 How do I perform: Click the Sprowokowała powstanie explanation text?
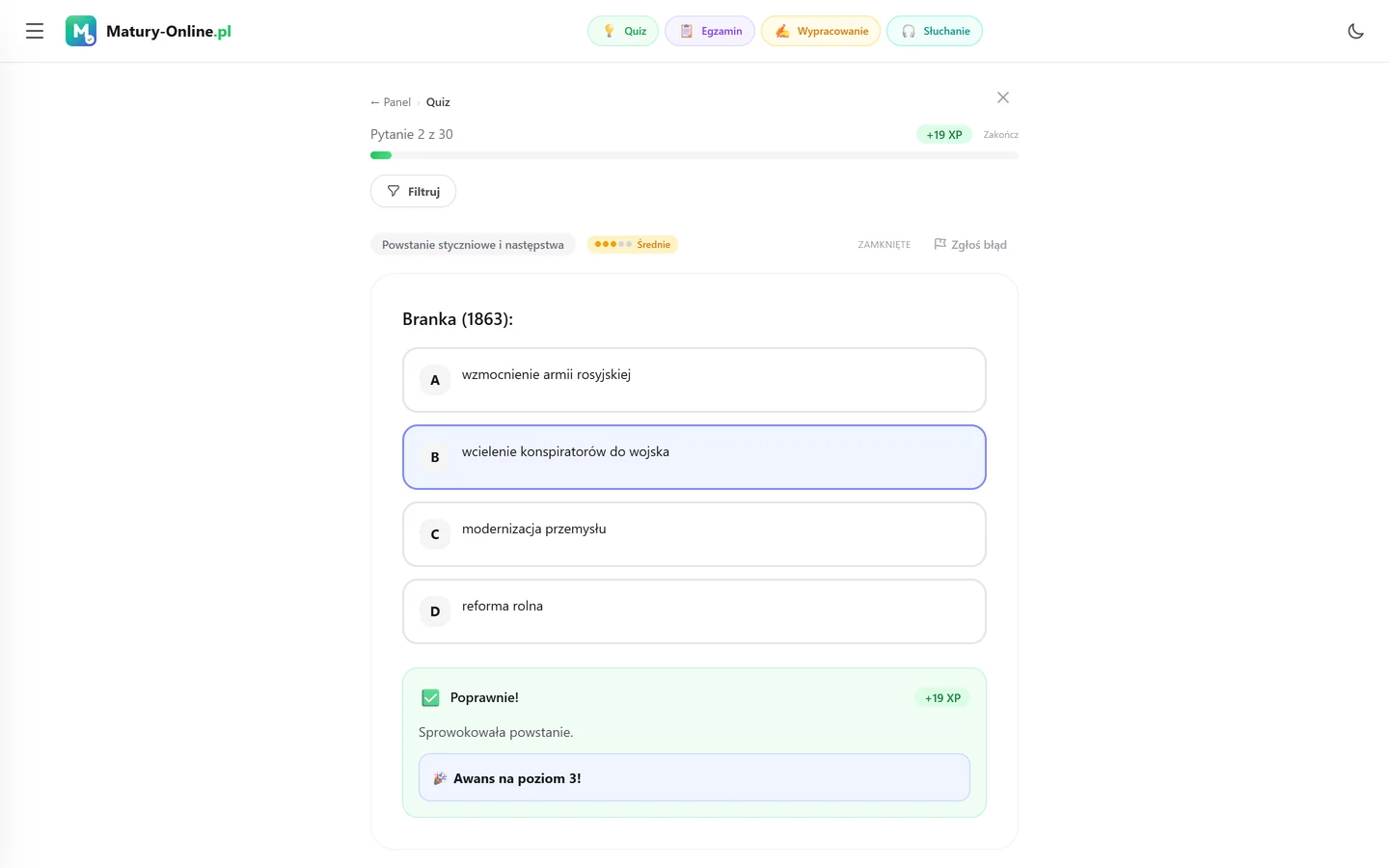tap(496, 732)
